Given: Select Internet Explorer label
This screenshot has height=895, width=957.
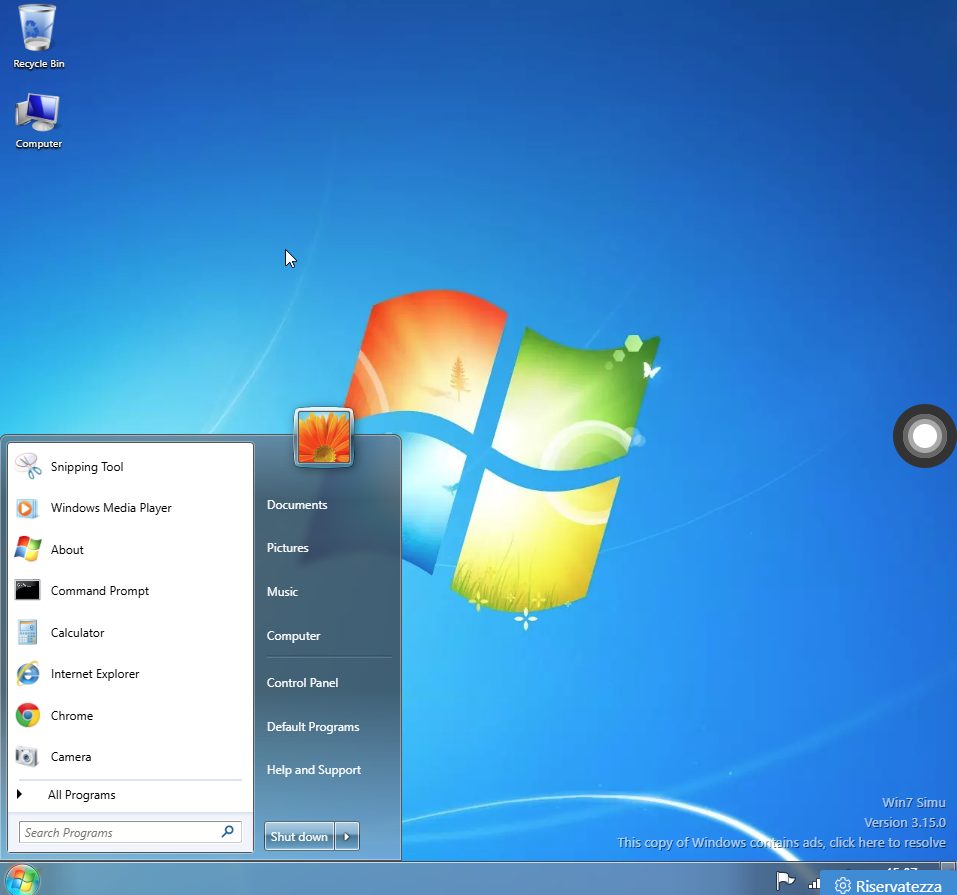Looking at the screenshot, I should coord(95,674).
